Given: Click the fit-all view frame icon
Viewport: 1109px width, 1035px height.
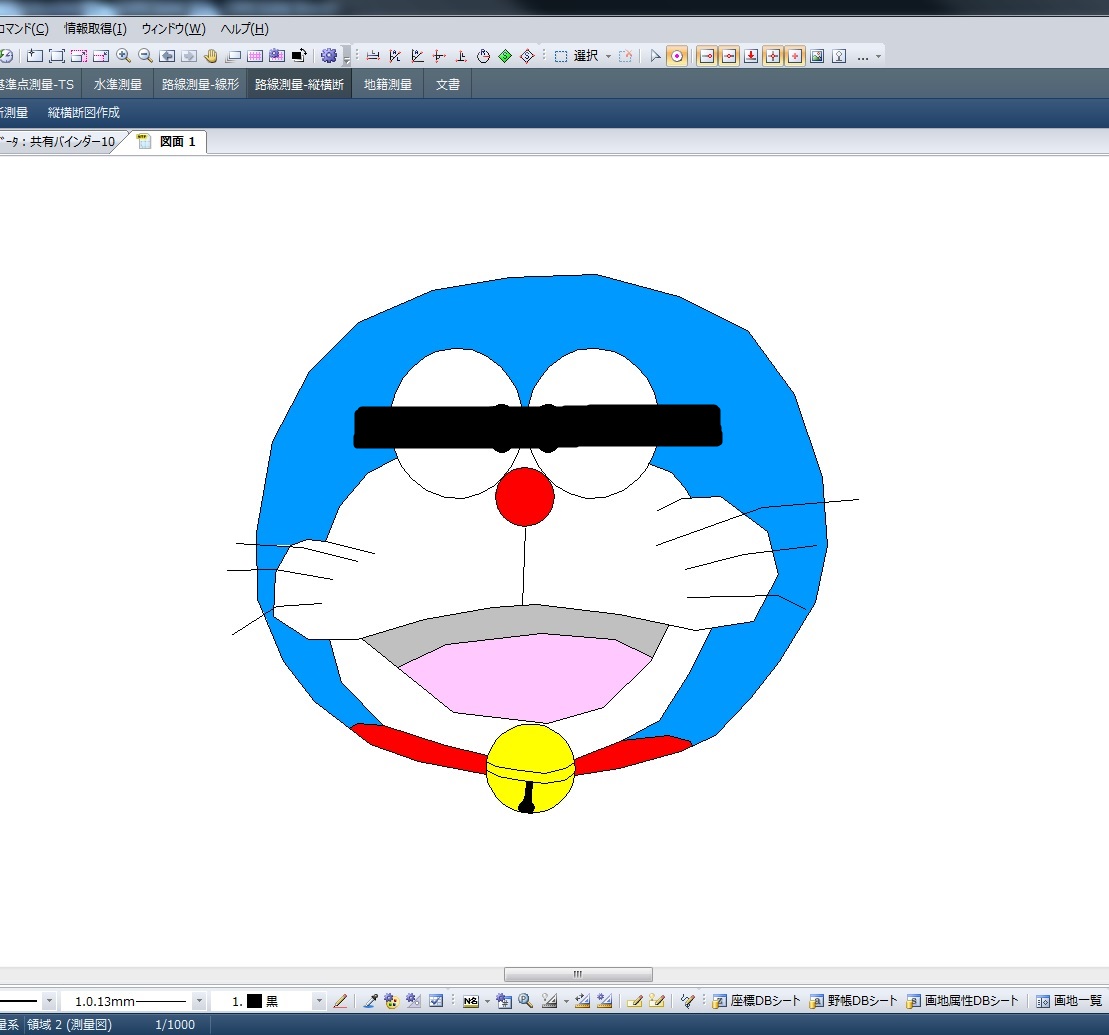Looking at the screenshot, I should [57, 56].
